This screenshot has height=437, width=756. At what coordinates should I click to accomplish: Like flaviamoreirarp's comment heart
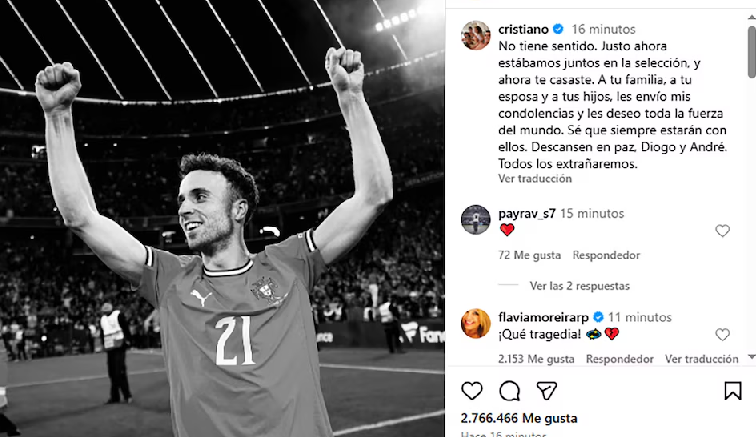tap(722, 334)
